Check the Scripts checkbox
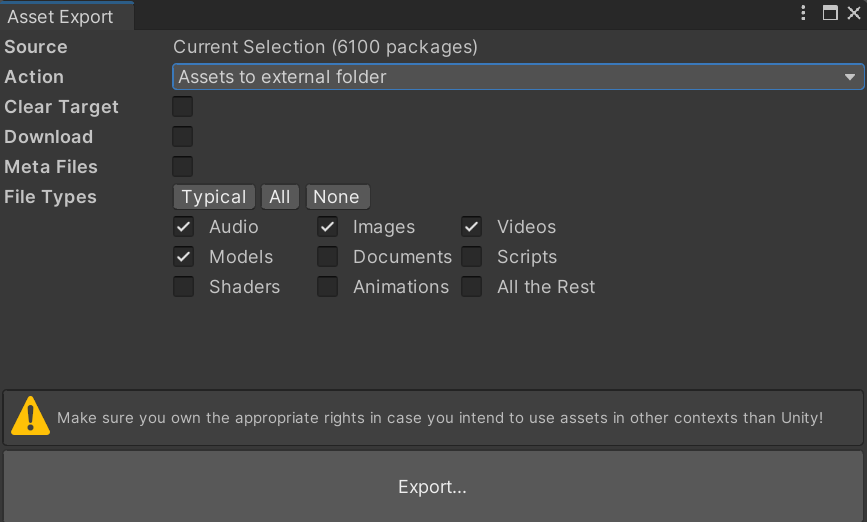The width and height of the screenshot is (867, 522). (x=471, y=257)
